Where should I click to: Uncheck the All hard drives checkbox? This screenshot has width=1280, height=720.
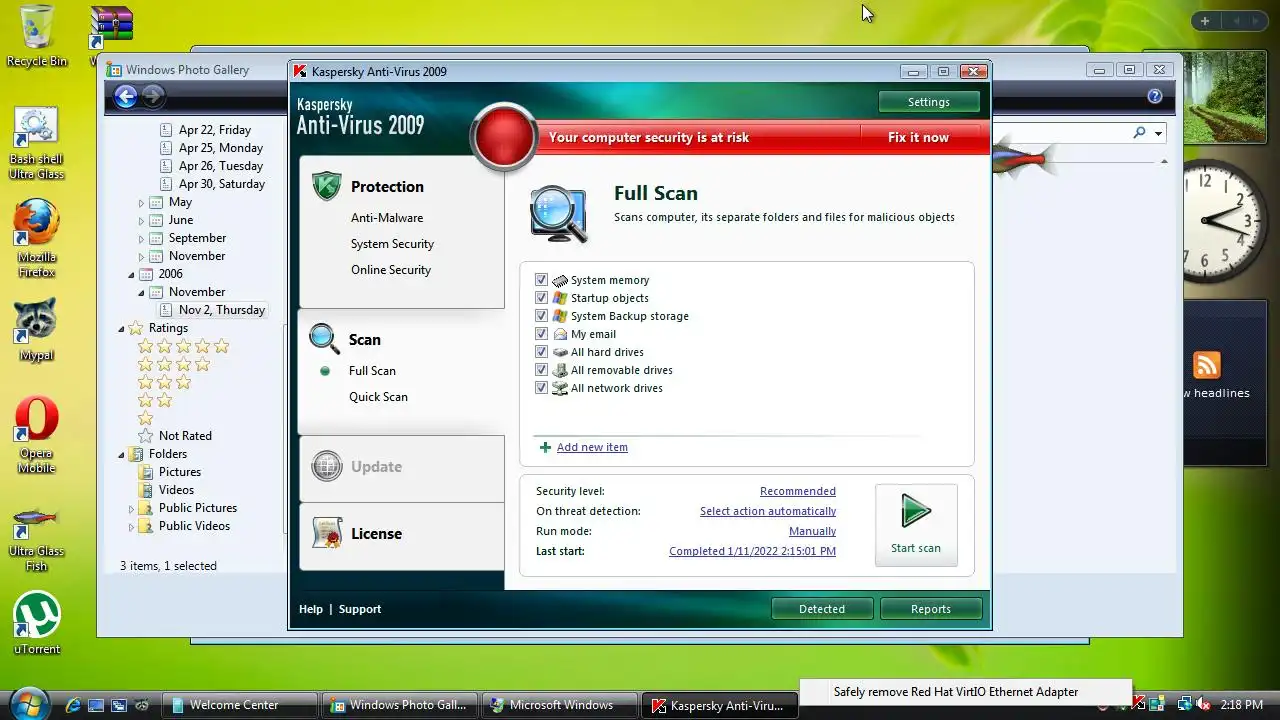point(542,352)
